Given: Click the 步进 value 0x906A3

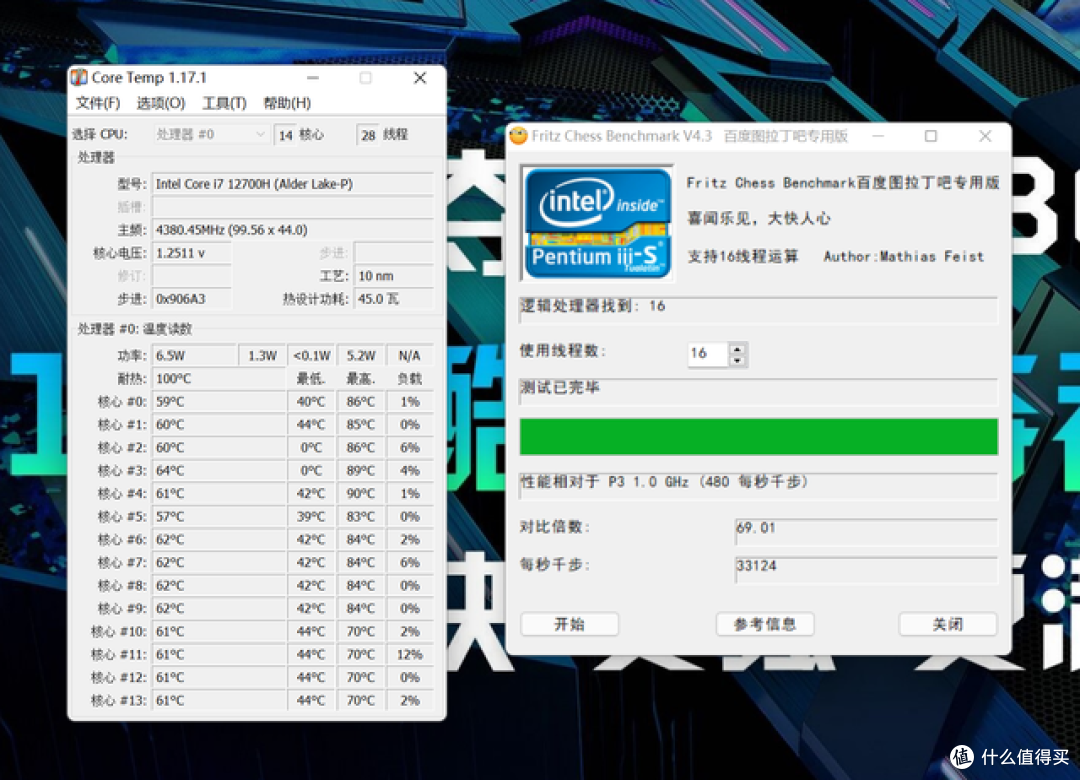Looking at the screenshot, I should pos(191,298).
